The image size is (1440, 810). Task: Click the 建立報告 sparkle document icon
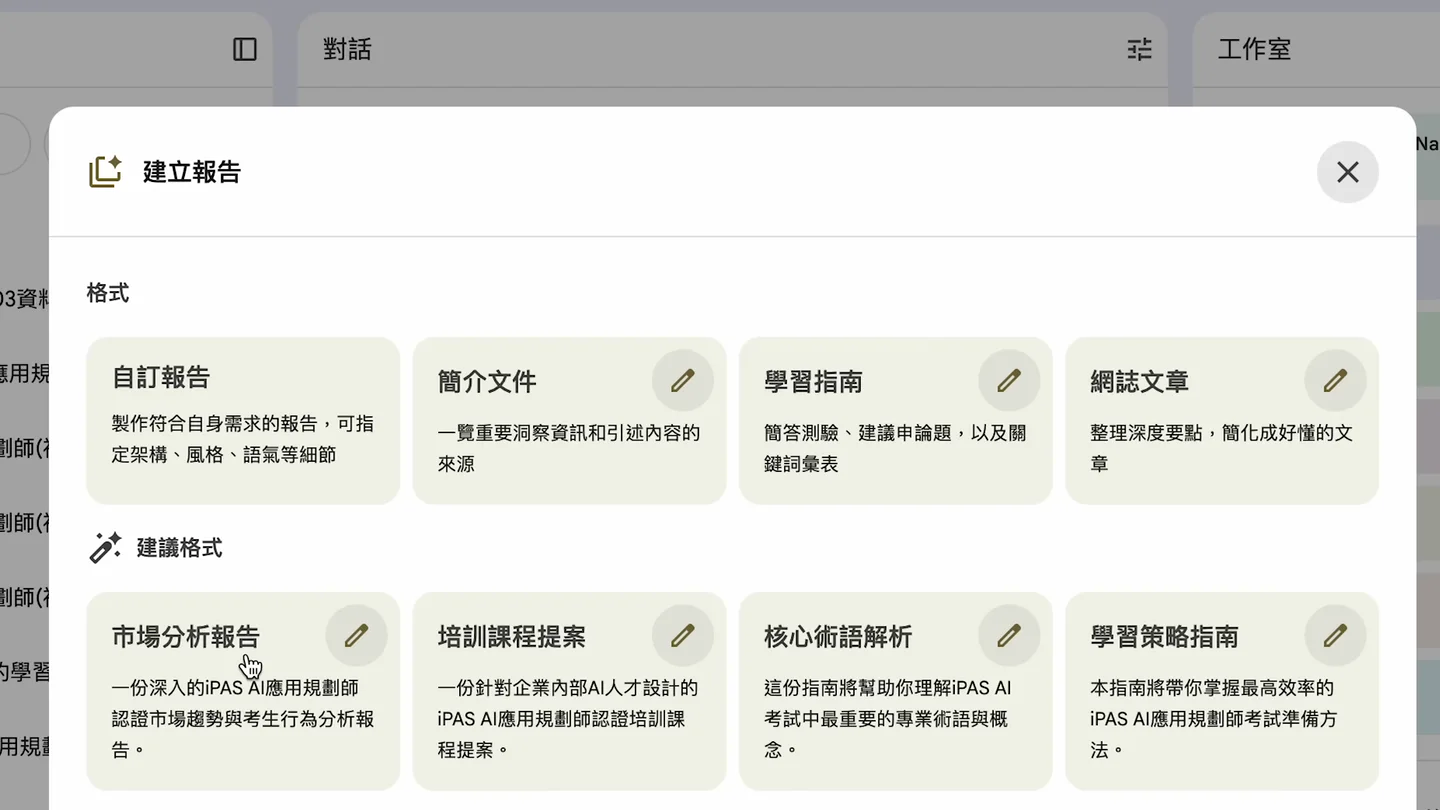105,172
